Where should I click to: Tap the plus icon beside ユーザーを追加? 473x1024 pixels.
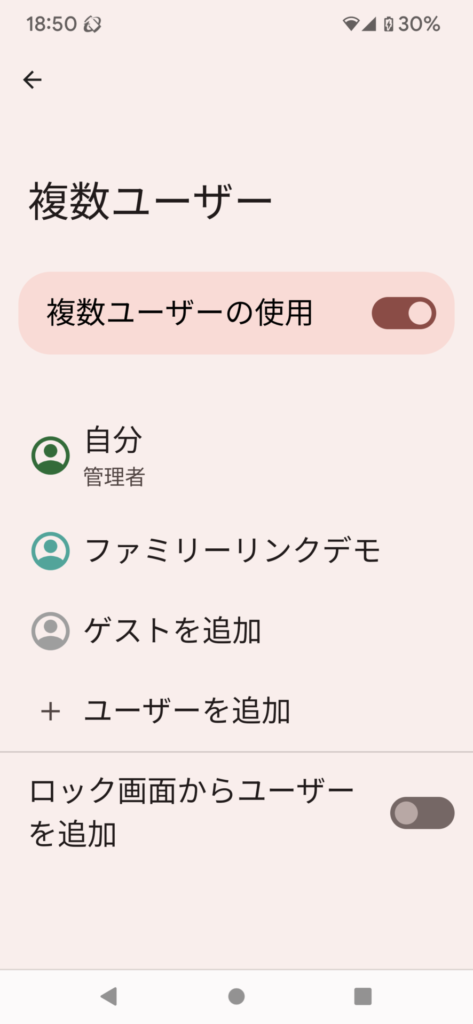(x=50, y=711)
